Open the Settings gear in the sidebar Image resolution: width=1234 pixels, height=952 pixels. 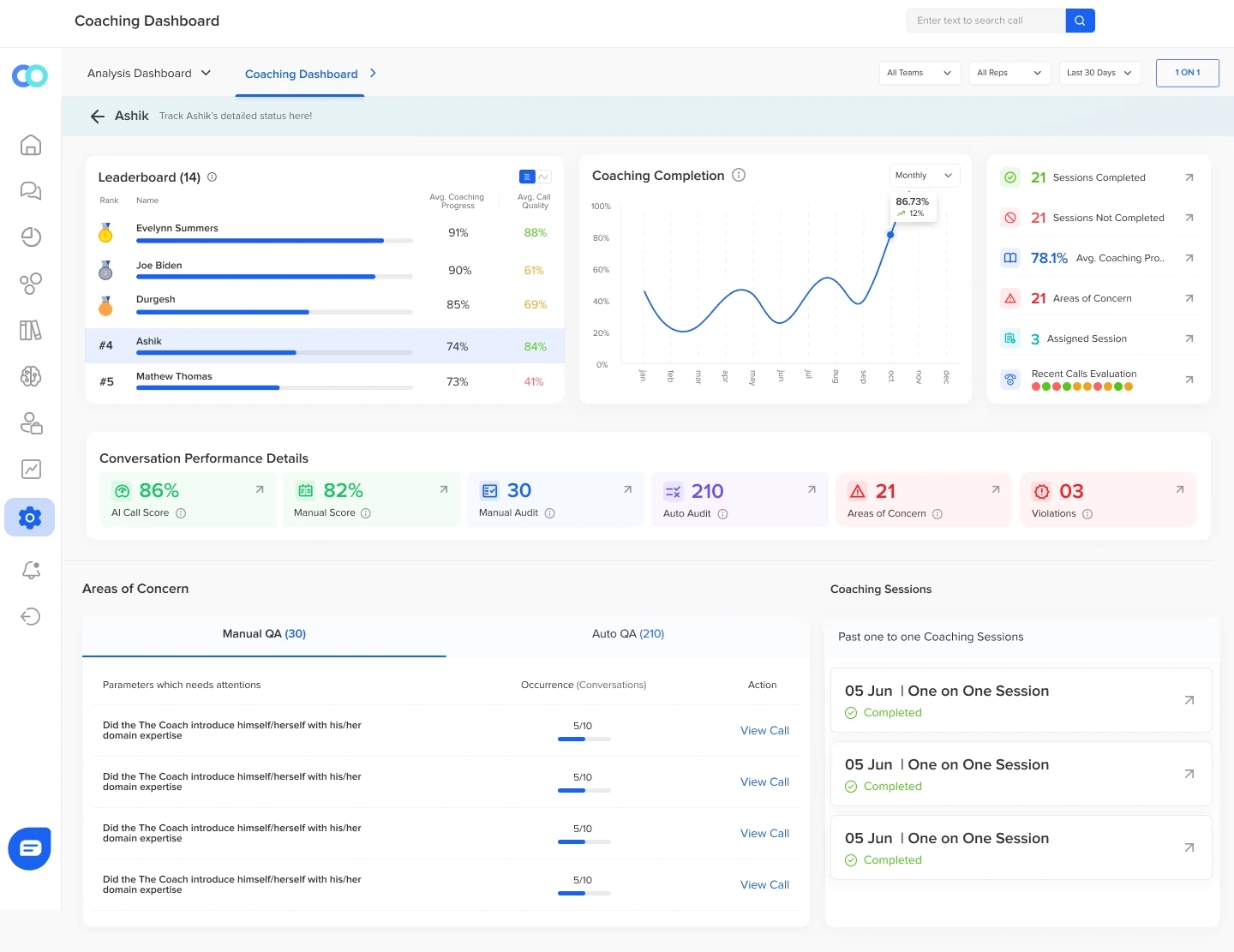coord(30,517)
